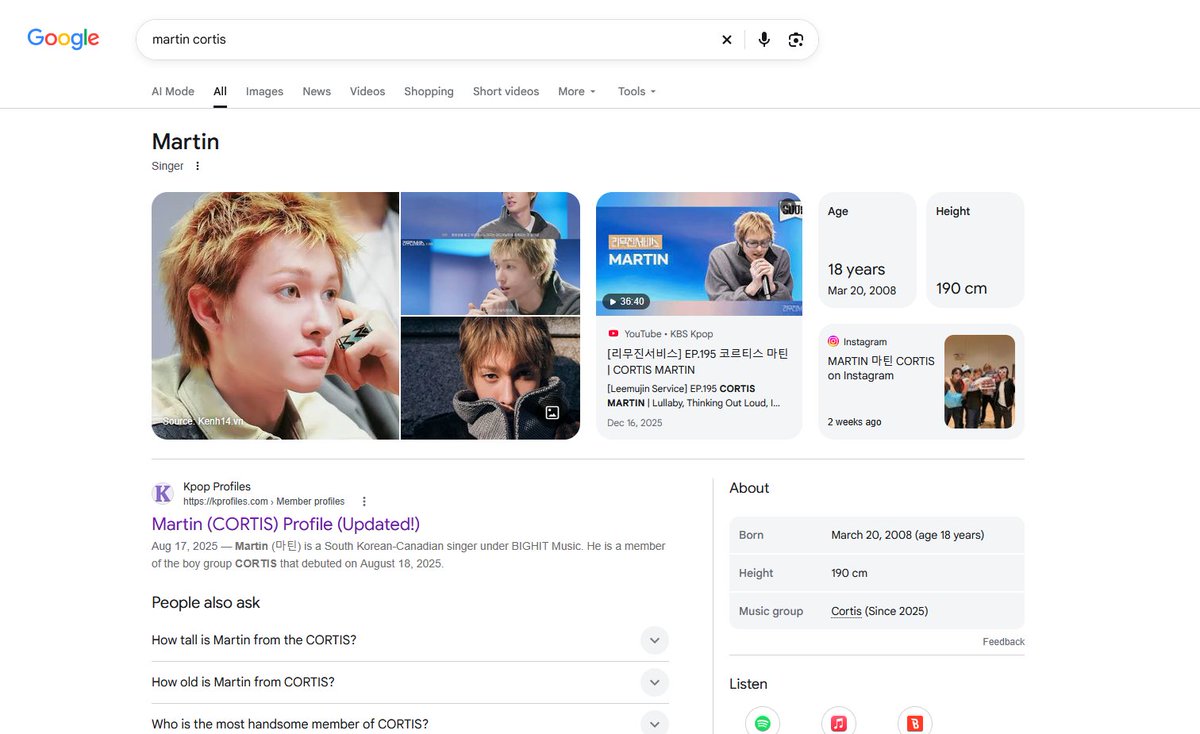Image resolution: width=1200 pixels, height=734 pixels.
Task: Open the Instagram post group photo thumbnail
Action: pyautogui.click(x=980, y=381)
